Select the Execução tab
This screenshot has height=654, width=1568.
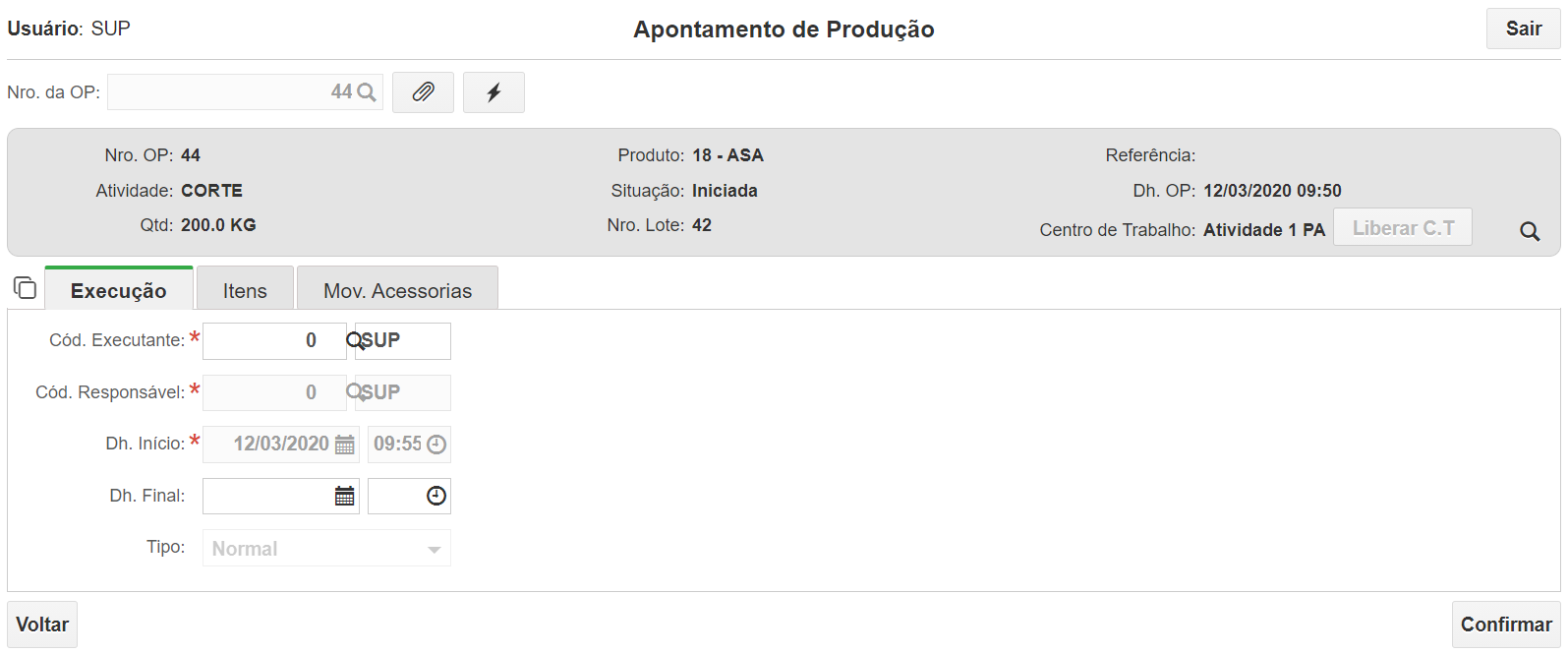(x=119, y=290)
